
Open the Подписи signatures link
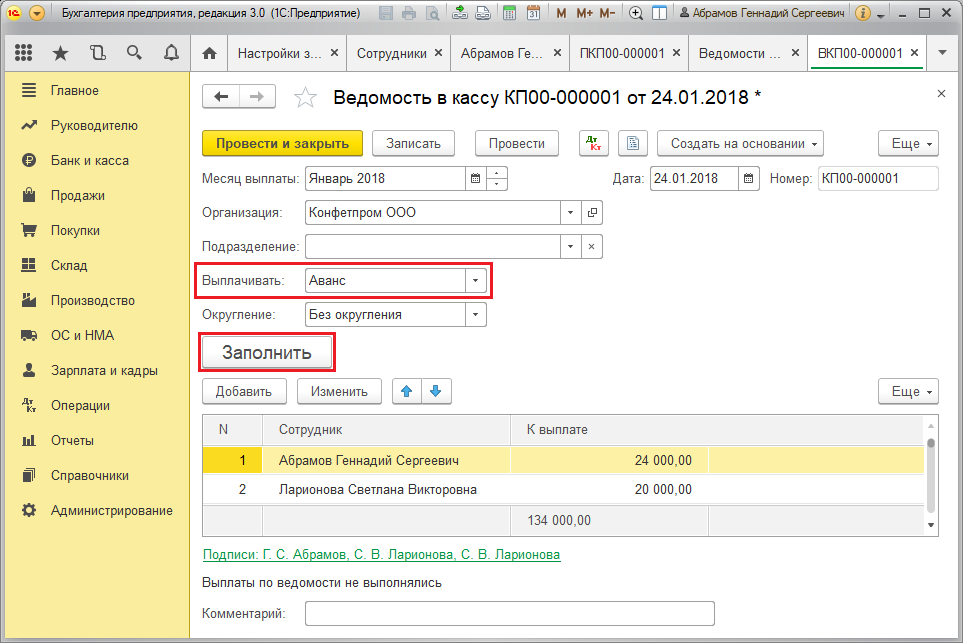point(381,555)
